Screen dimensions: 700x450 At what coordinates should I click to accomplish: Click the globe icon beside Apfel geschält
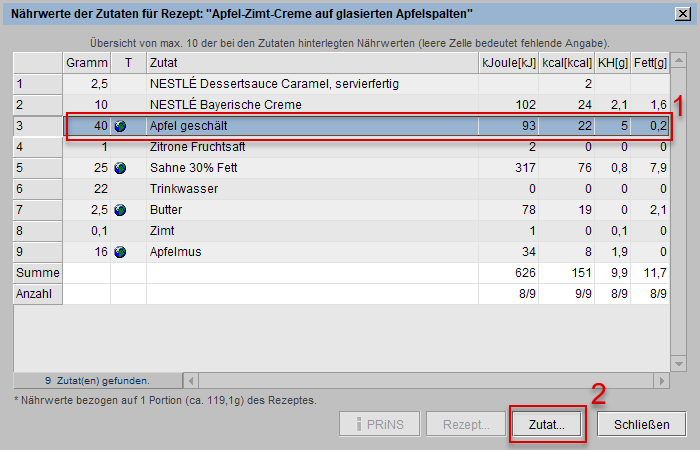pyautogui.click(x=120, y=126)
